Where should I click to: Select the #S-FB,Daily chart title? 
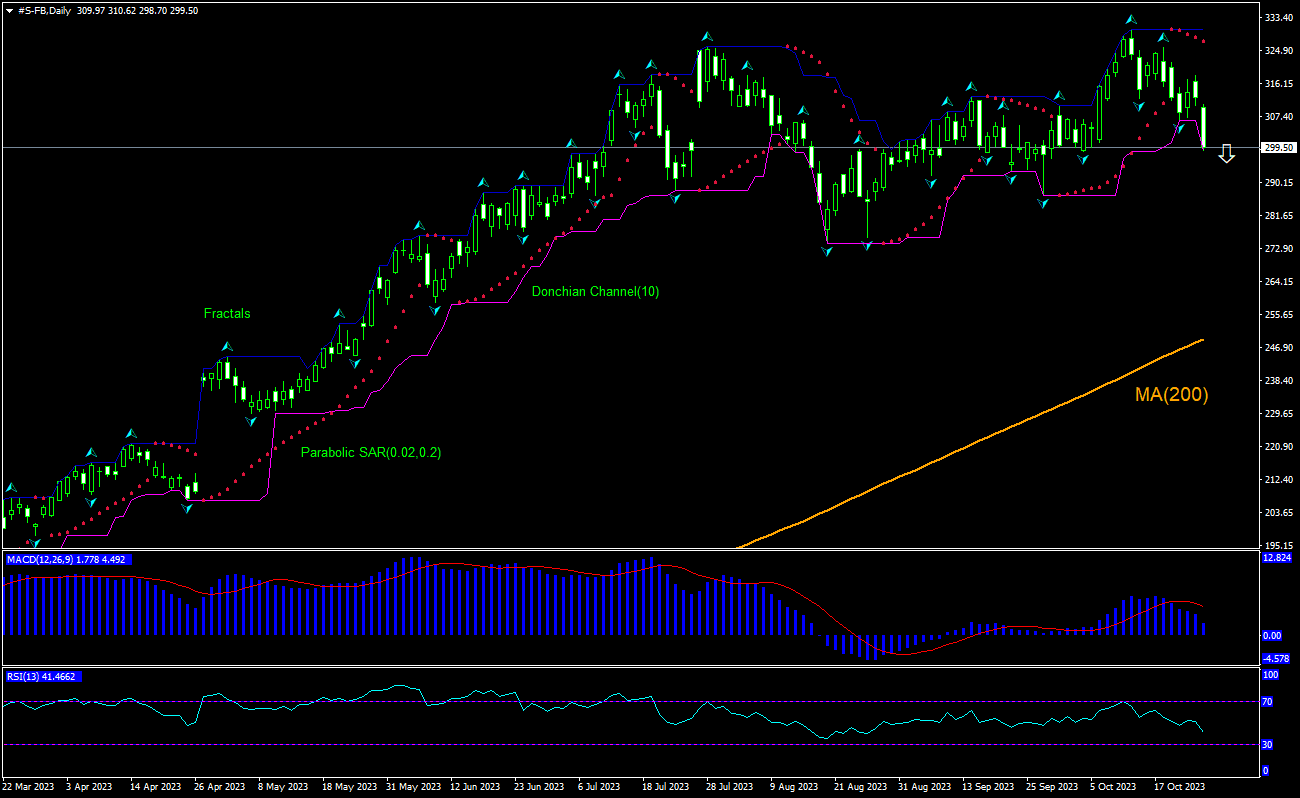point(45,9)
